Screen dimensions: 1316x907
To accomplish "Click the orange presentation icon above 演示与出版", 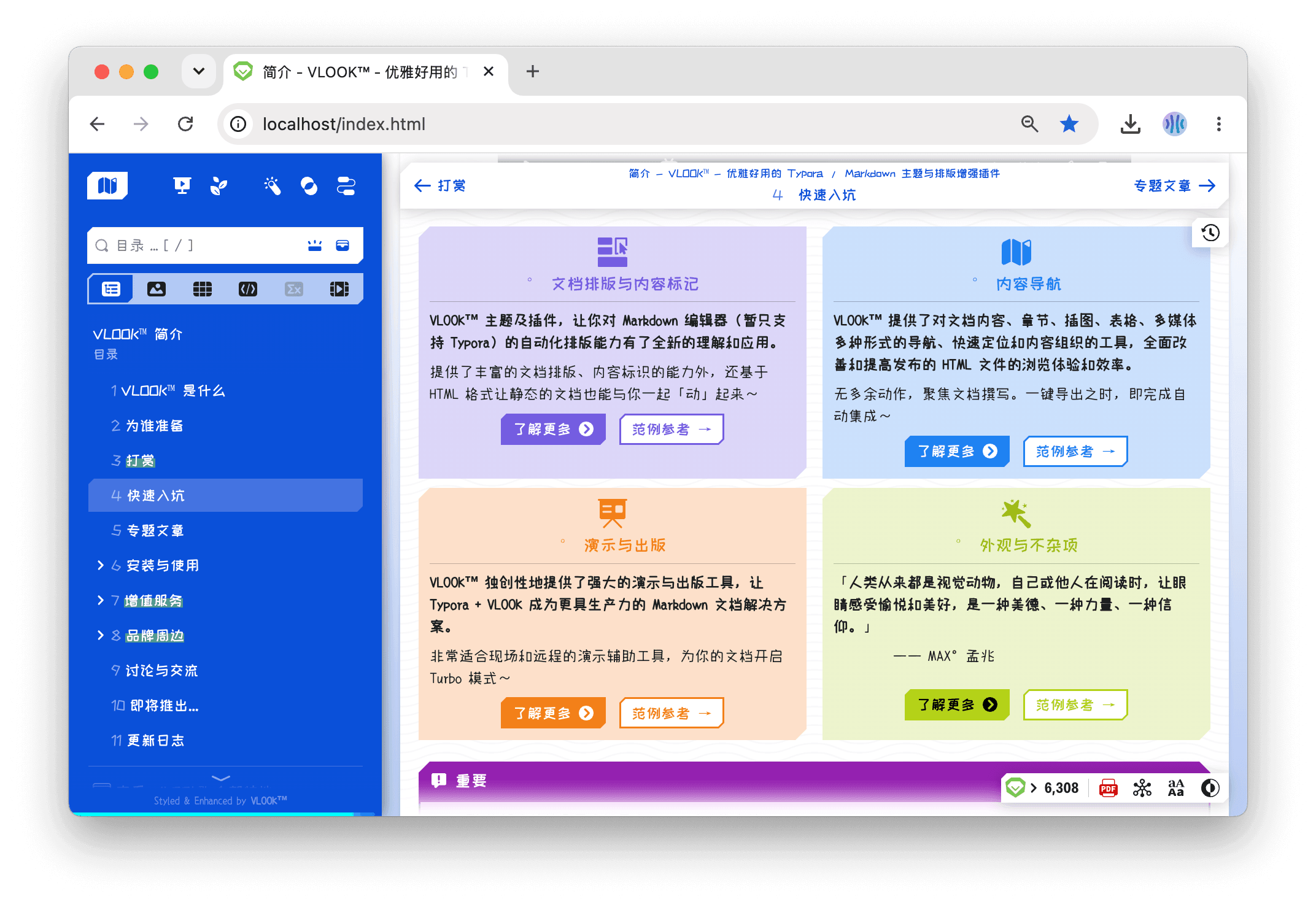I will click(613, 513).
